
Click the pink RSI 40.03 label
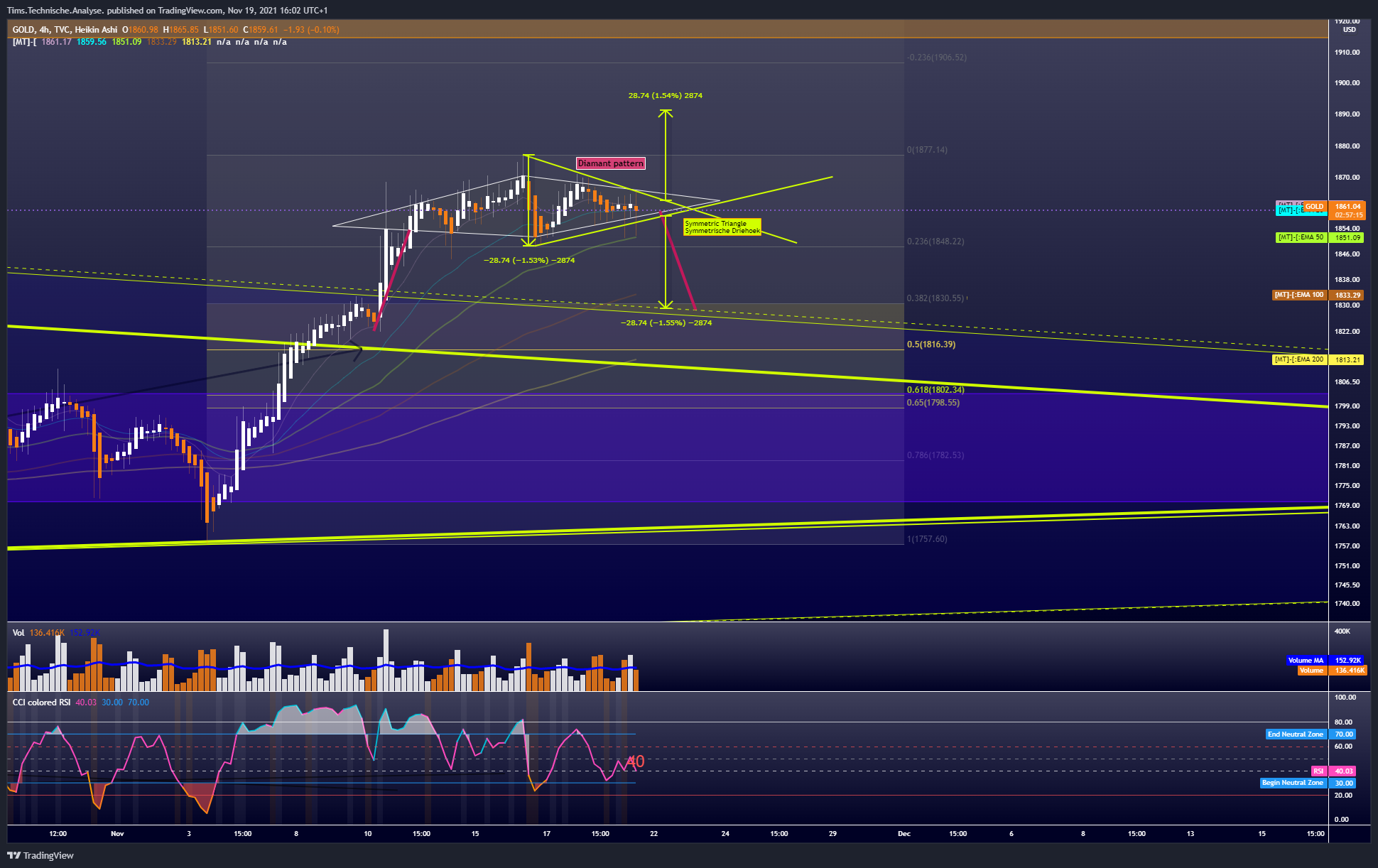point(1333,771)
